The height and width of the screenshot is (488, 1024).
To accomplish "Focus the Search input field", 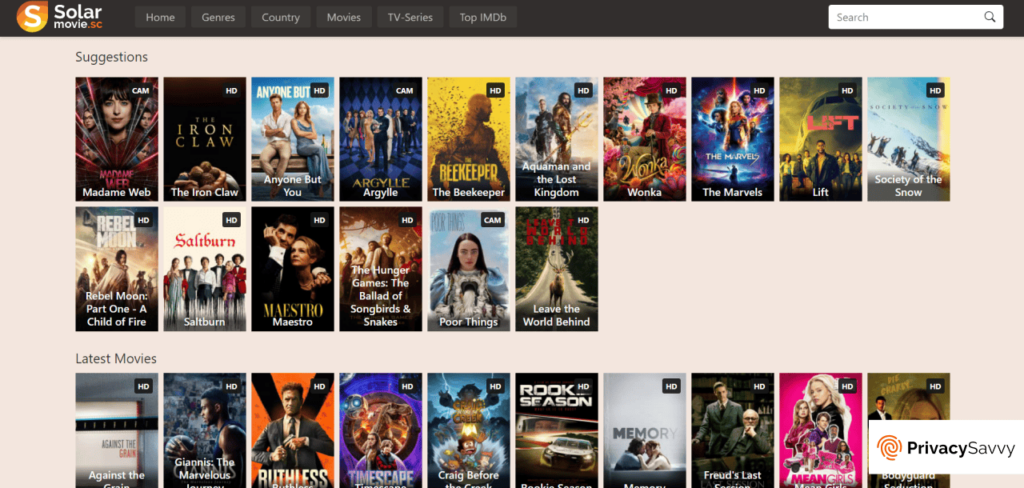I will click(x=916, y=17).
